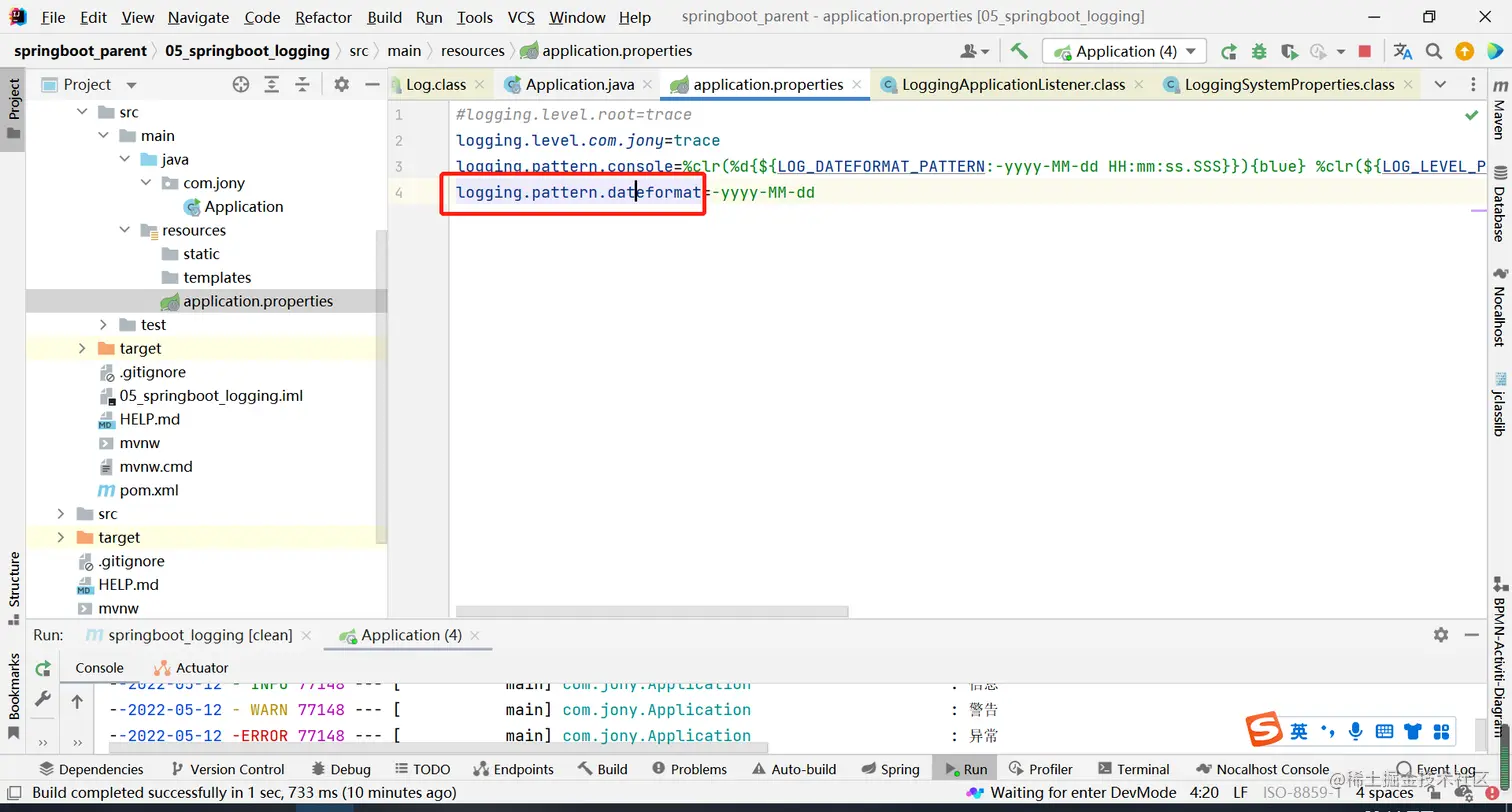Image resolution: width=1512 pixels, height=812 pixels.
Task: Open Maven tool window
Action: coord(1499,108)
